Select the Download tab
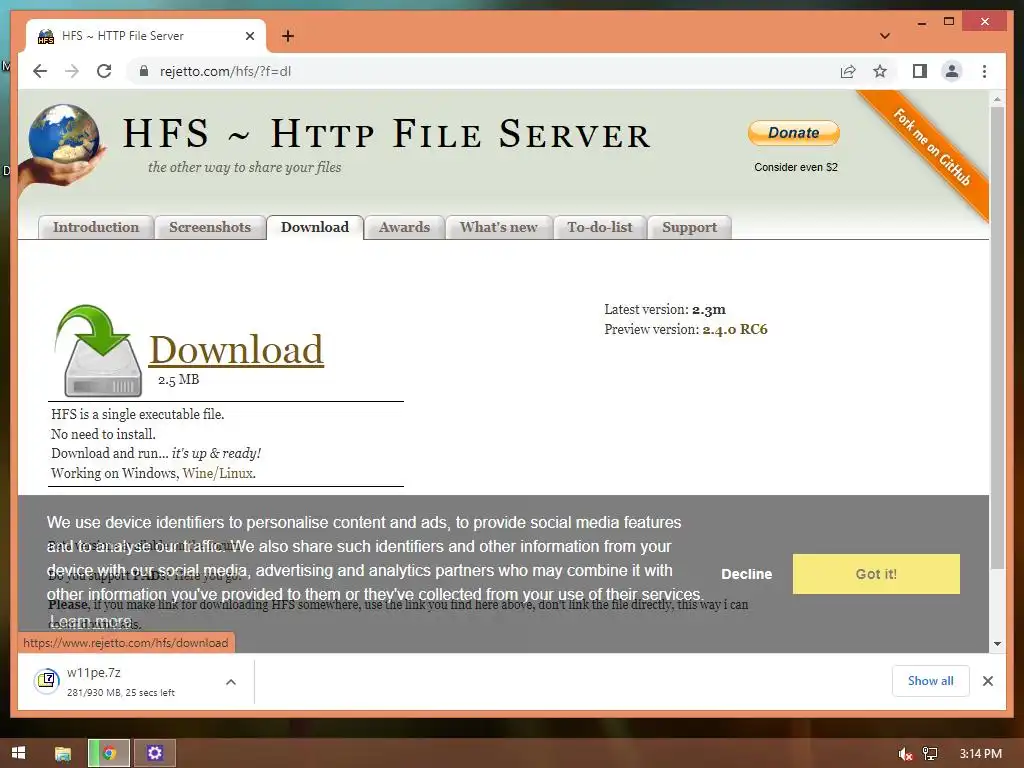 (x=315, y=227)
